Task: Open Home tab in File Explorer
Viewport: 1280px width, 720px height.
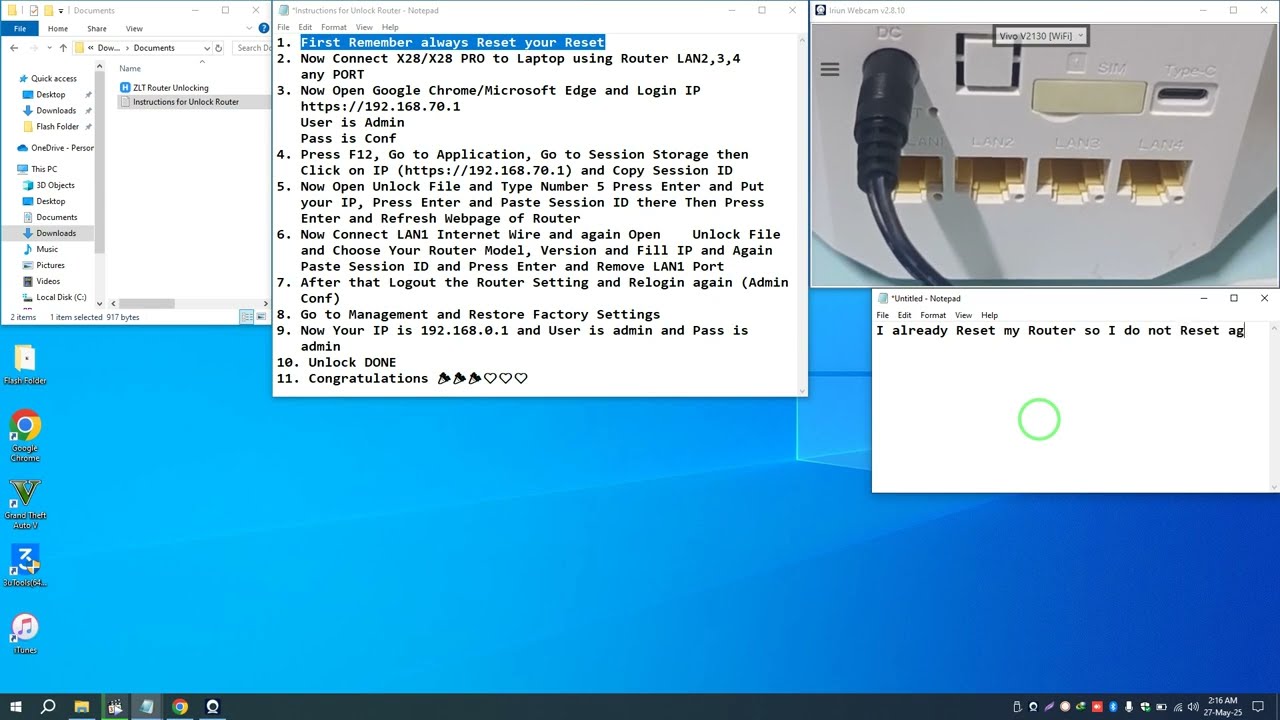Action: click(58, 29)
